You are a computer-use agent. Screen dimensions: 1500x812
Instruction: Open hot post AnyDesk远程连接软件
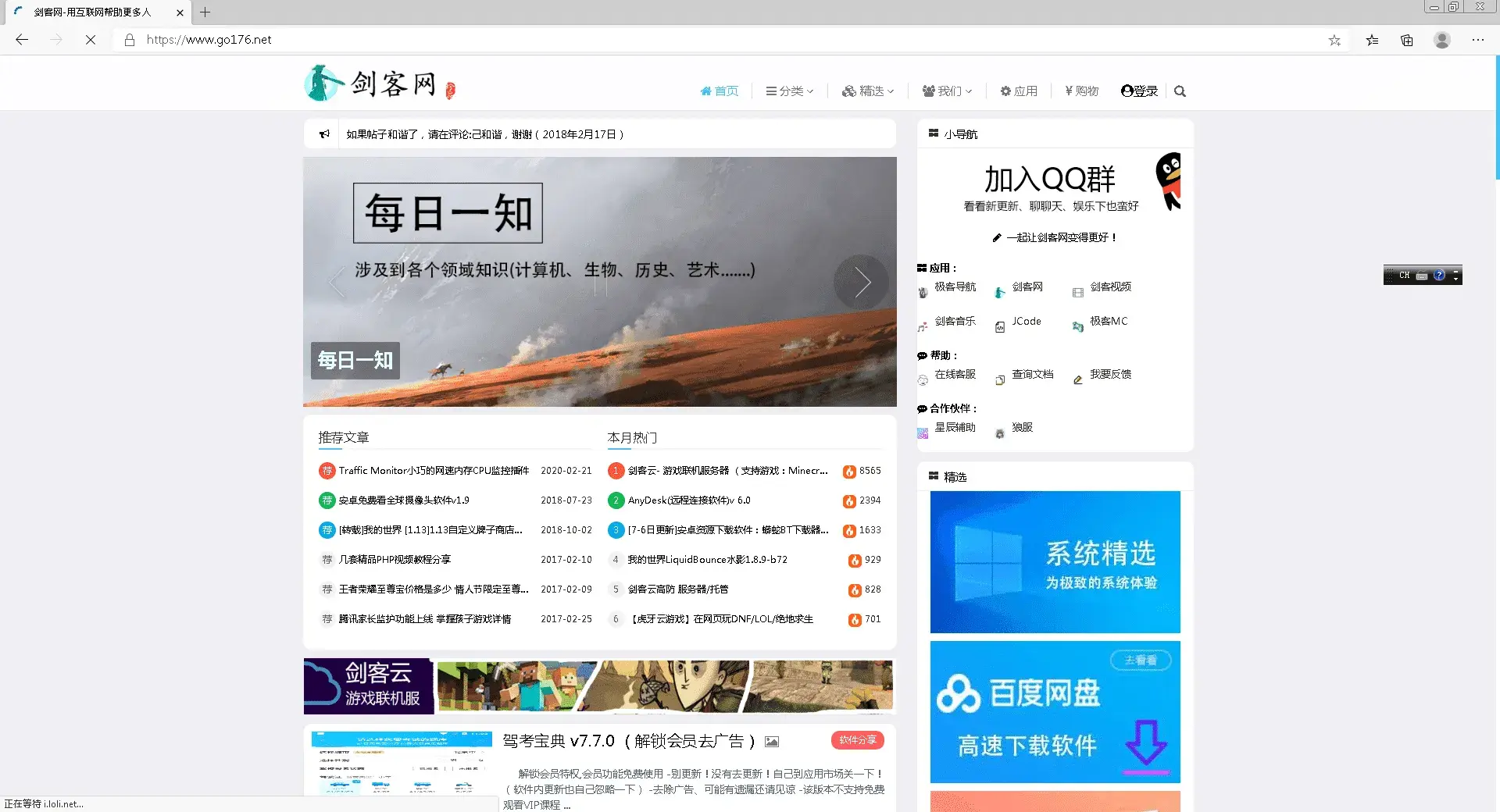click(689, 500)
